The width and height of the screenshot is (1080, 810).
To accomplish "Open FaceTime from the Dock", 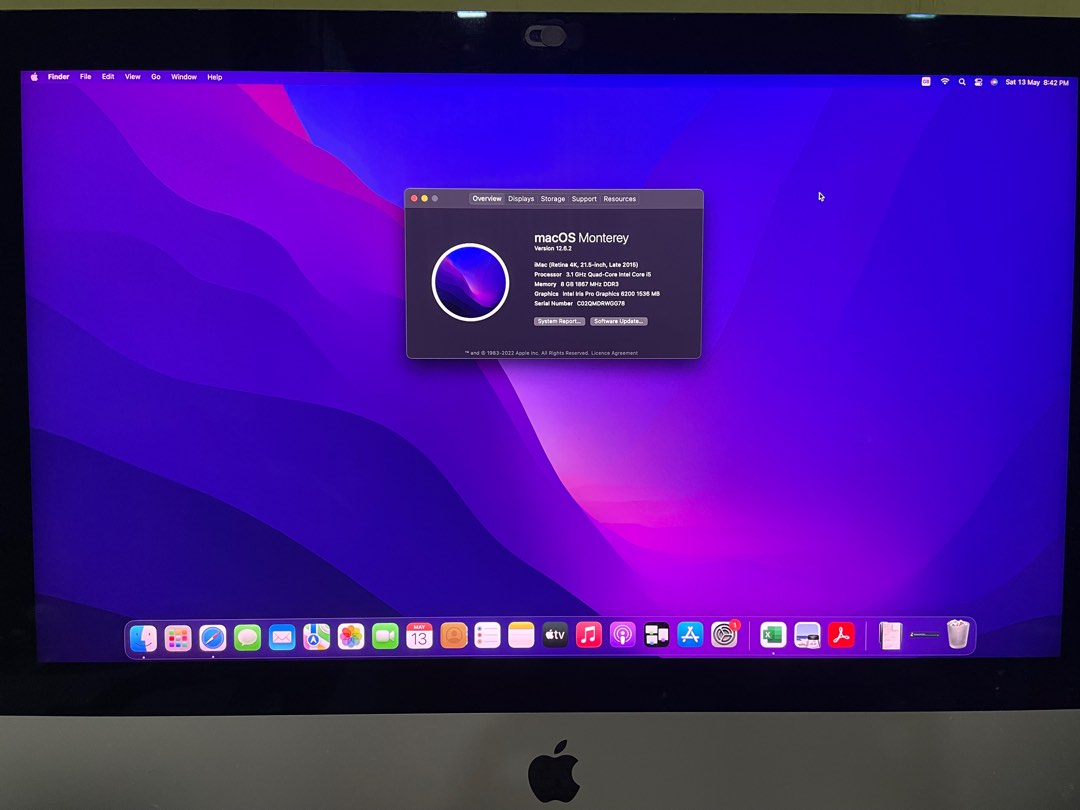I will coord(386,635).
